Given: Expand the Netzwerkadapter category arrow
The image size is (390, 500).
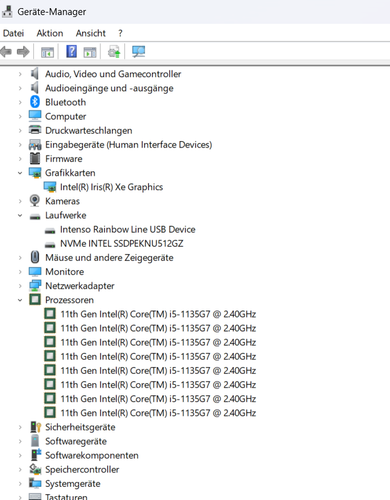Looking at the screenshot, I should coord(20,286).
